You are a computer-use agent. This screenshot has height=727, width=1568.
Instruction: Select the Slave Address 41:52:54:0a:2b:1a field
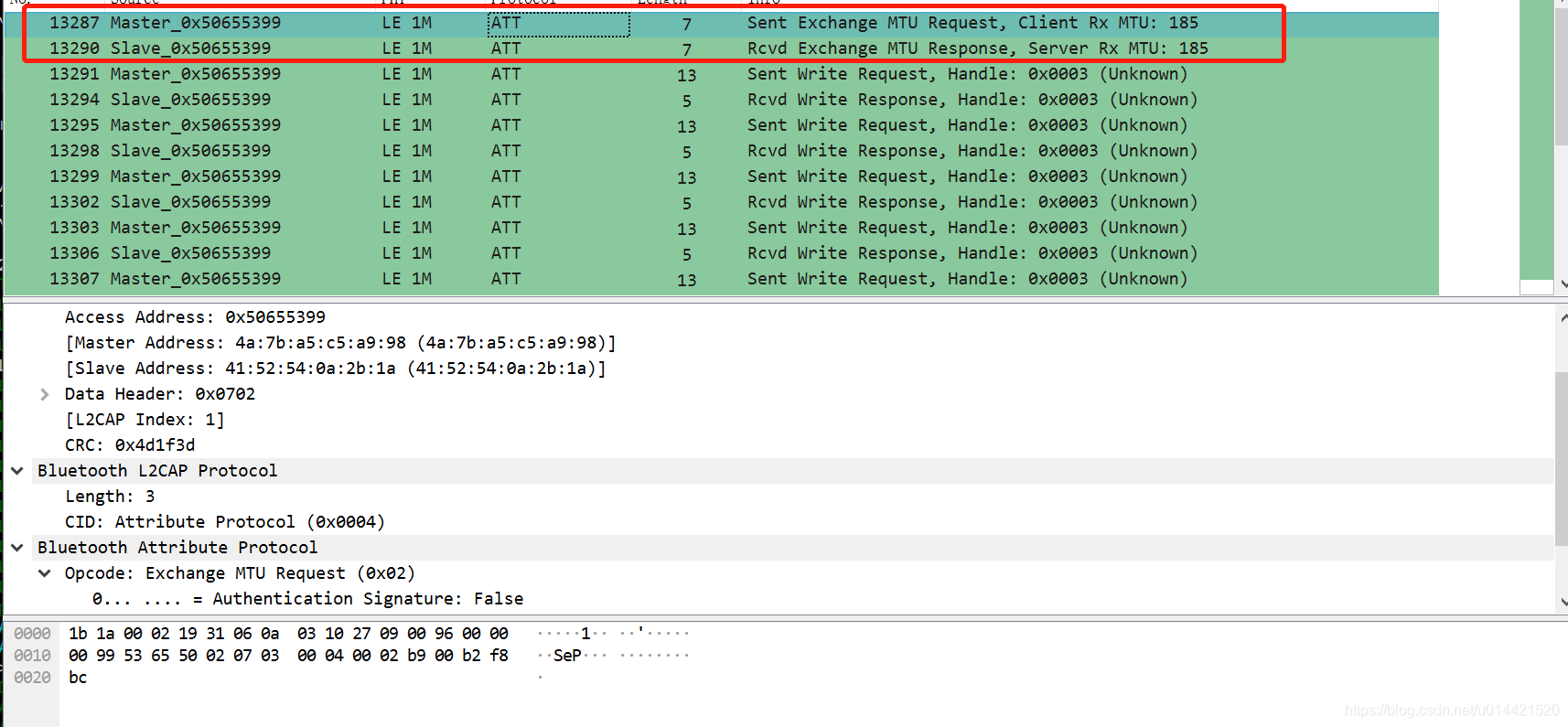(x=336, y=369)
